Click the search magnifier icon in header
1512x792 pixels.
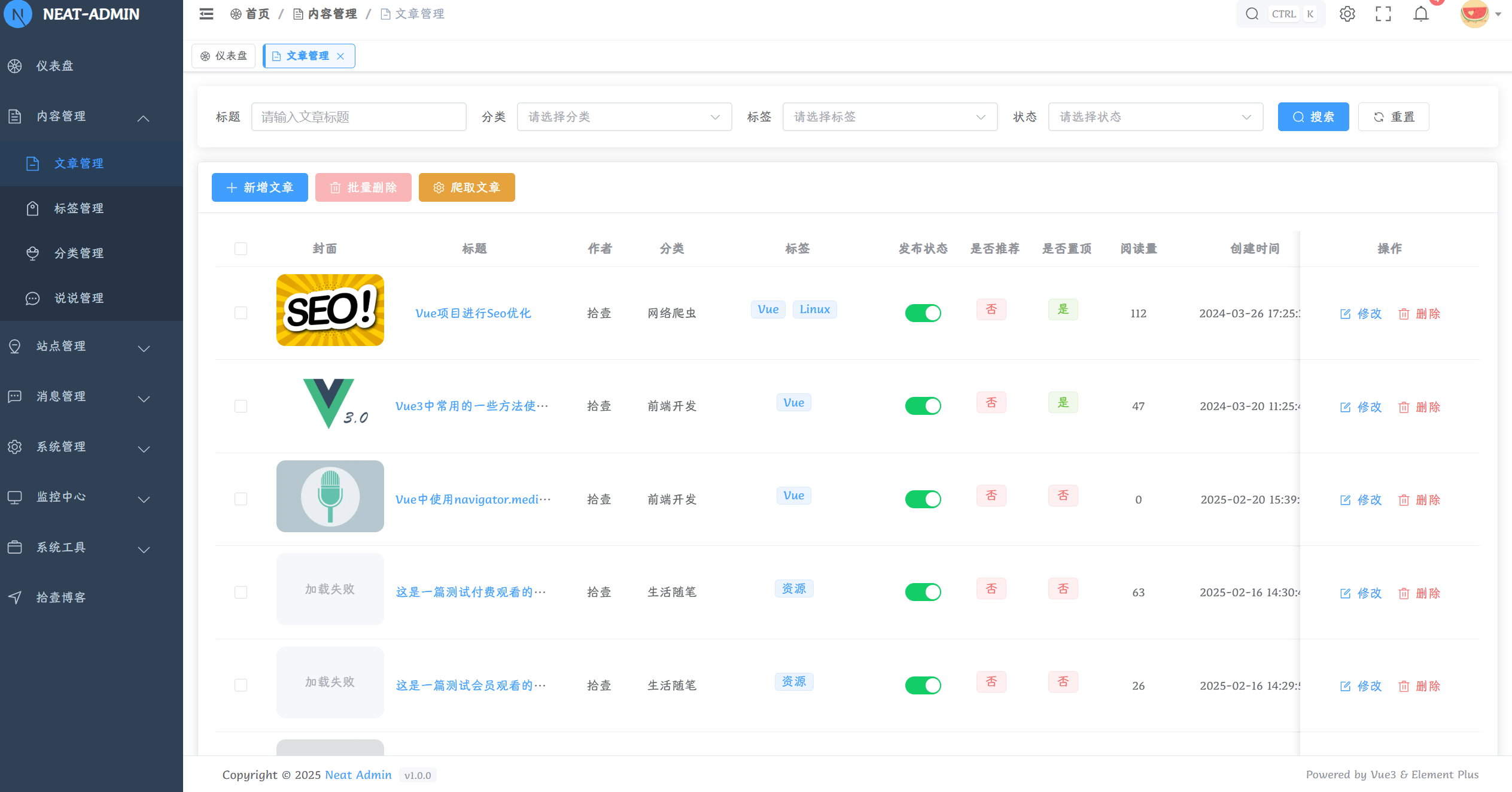click(x=1252, y=14)
